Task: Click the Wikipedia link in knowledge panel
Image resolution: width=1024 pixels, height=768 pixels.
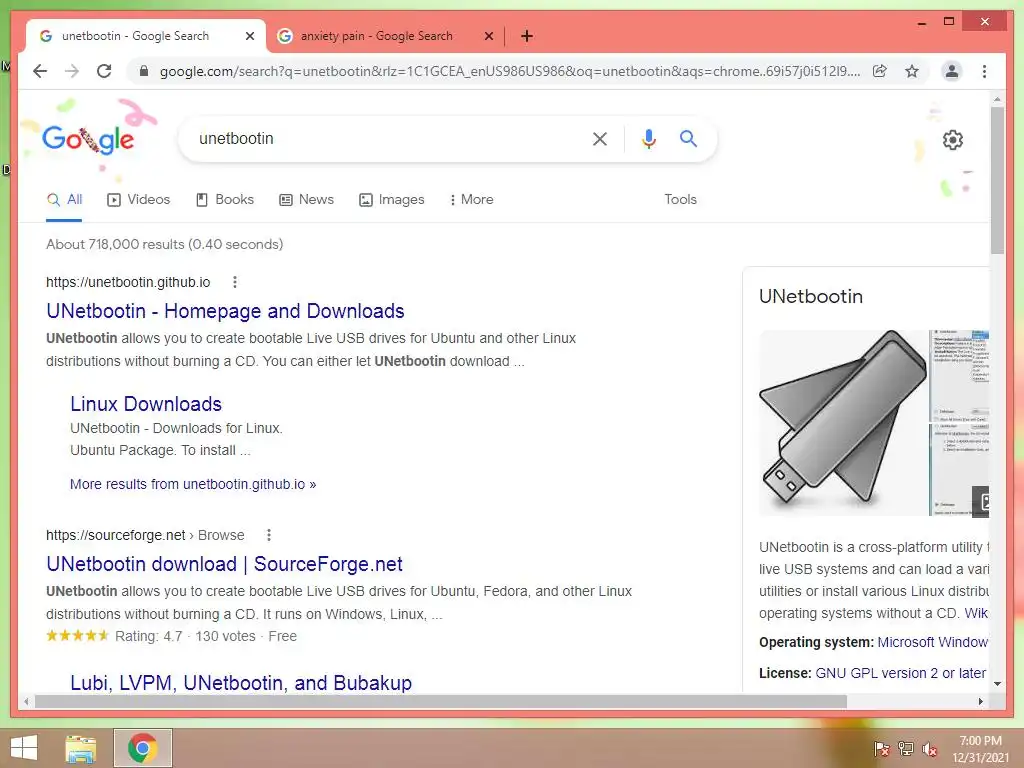Action: (x=976, y=613)
